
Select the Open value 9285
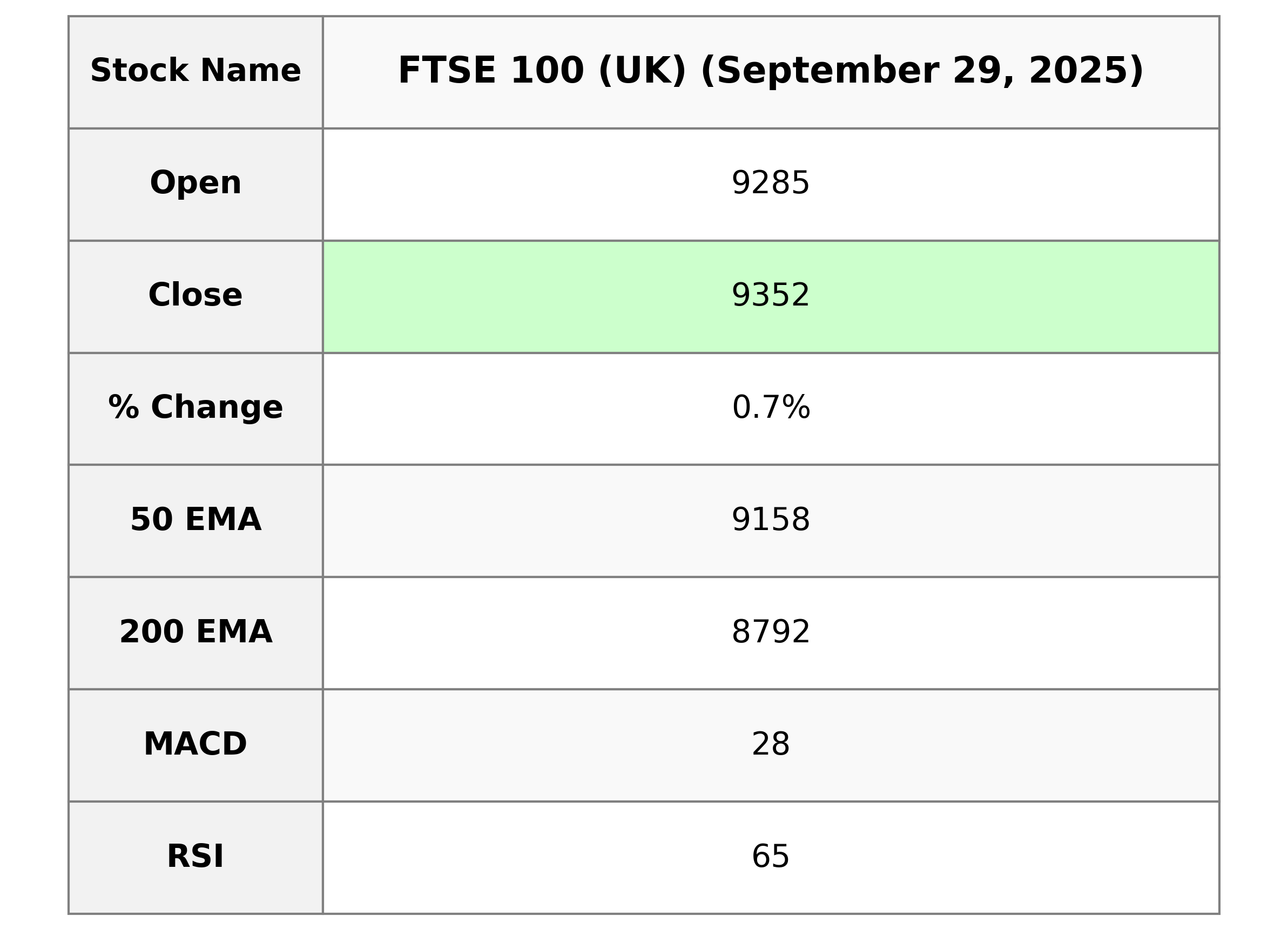tap(770, 184)
